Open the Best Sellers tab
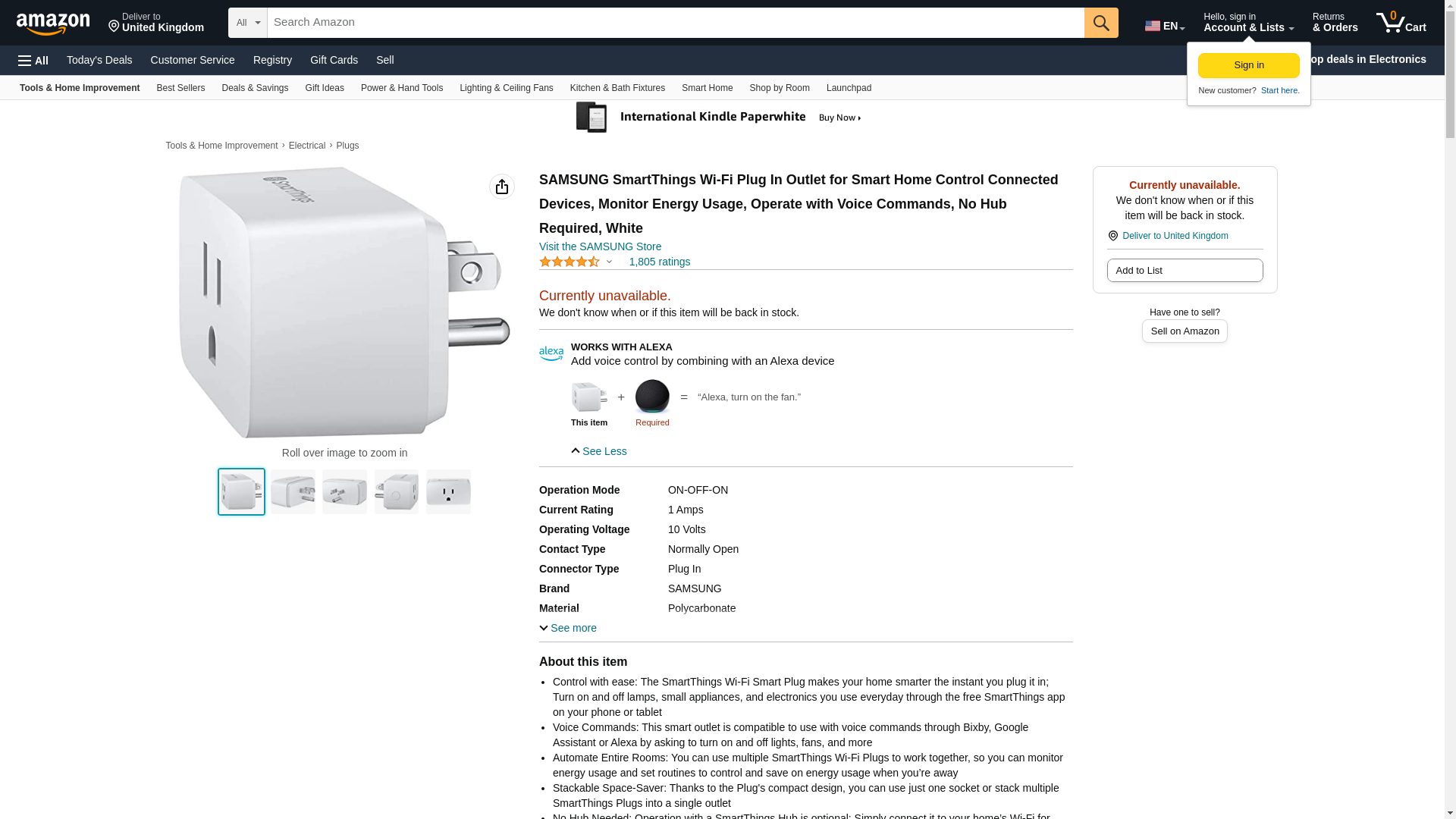The width and height of the screenshot is (1456, 819). point(180,88)
